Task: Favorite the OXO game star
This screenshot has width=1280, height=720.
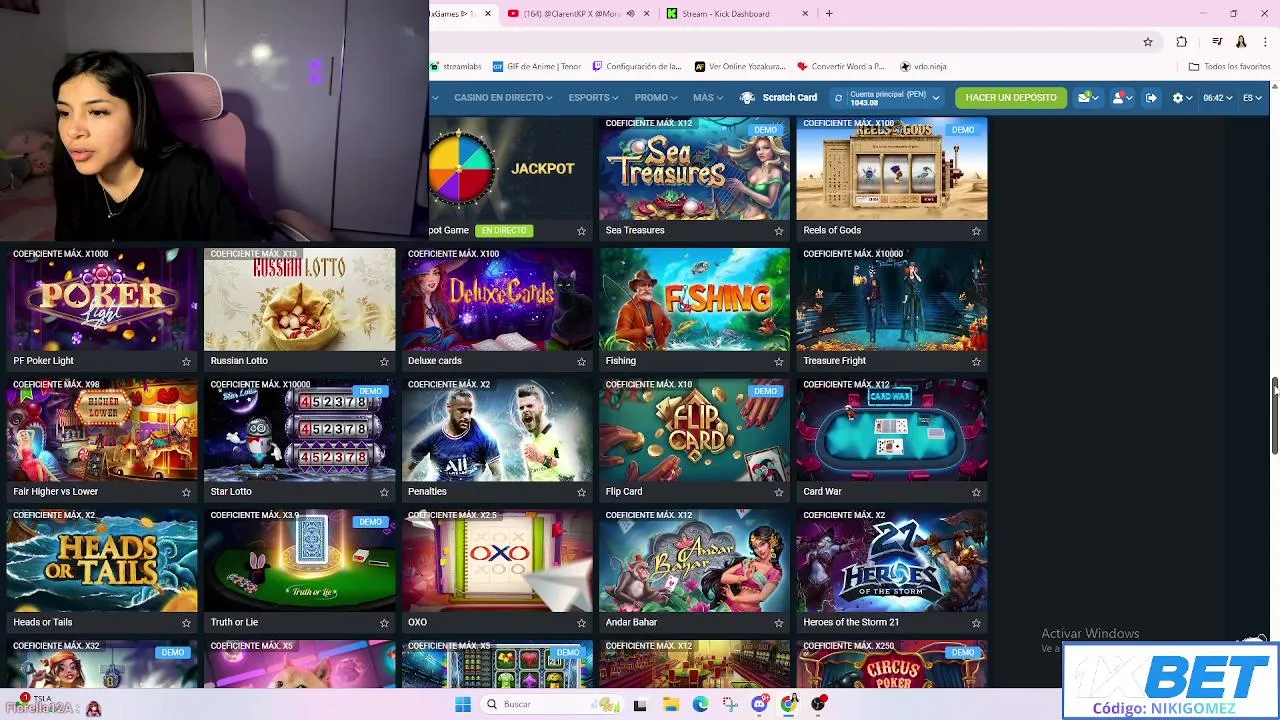Action: click(x=581, y=623)
